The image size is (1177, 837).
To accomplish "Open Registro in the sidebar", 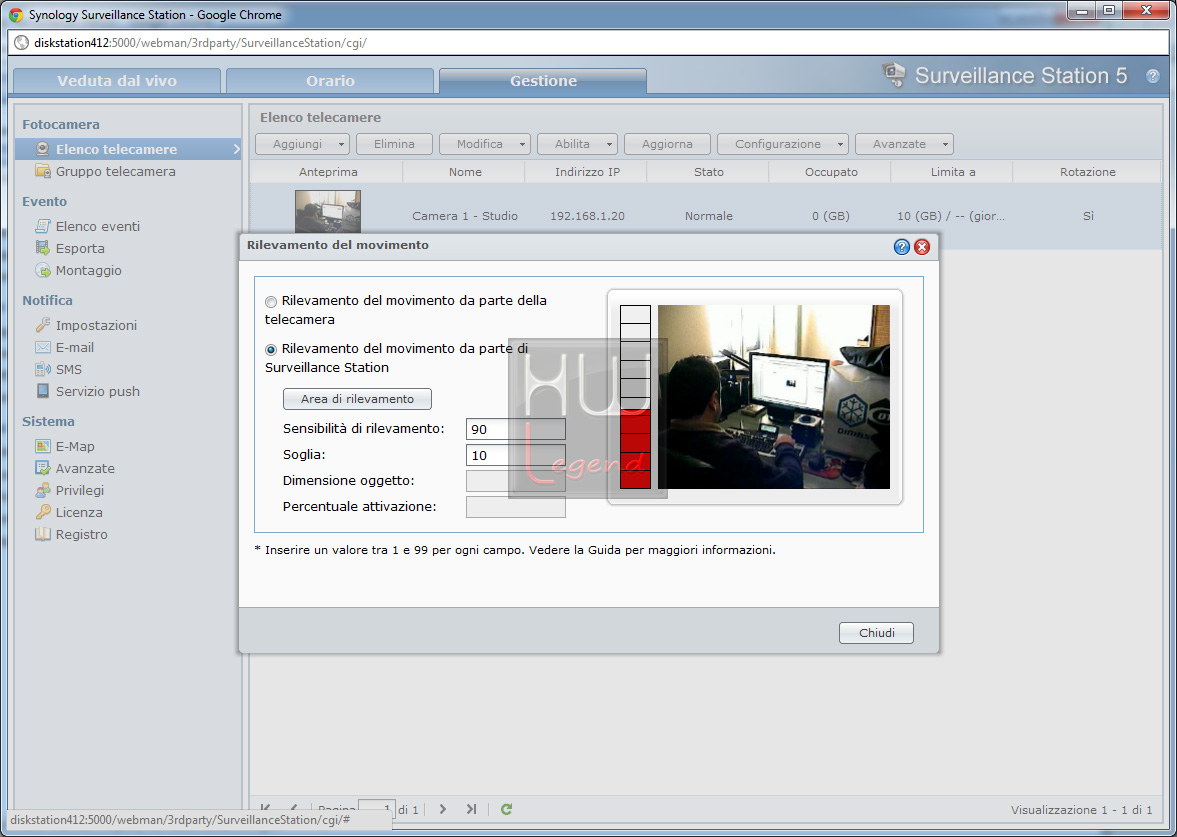I will (x=82, y=534).
